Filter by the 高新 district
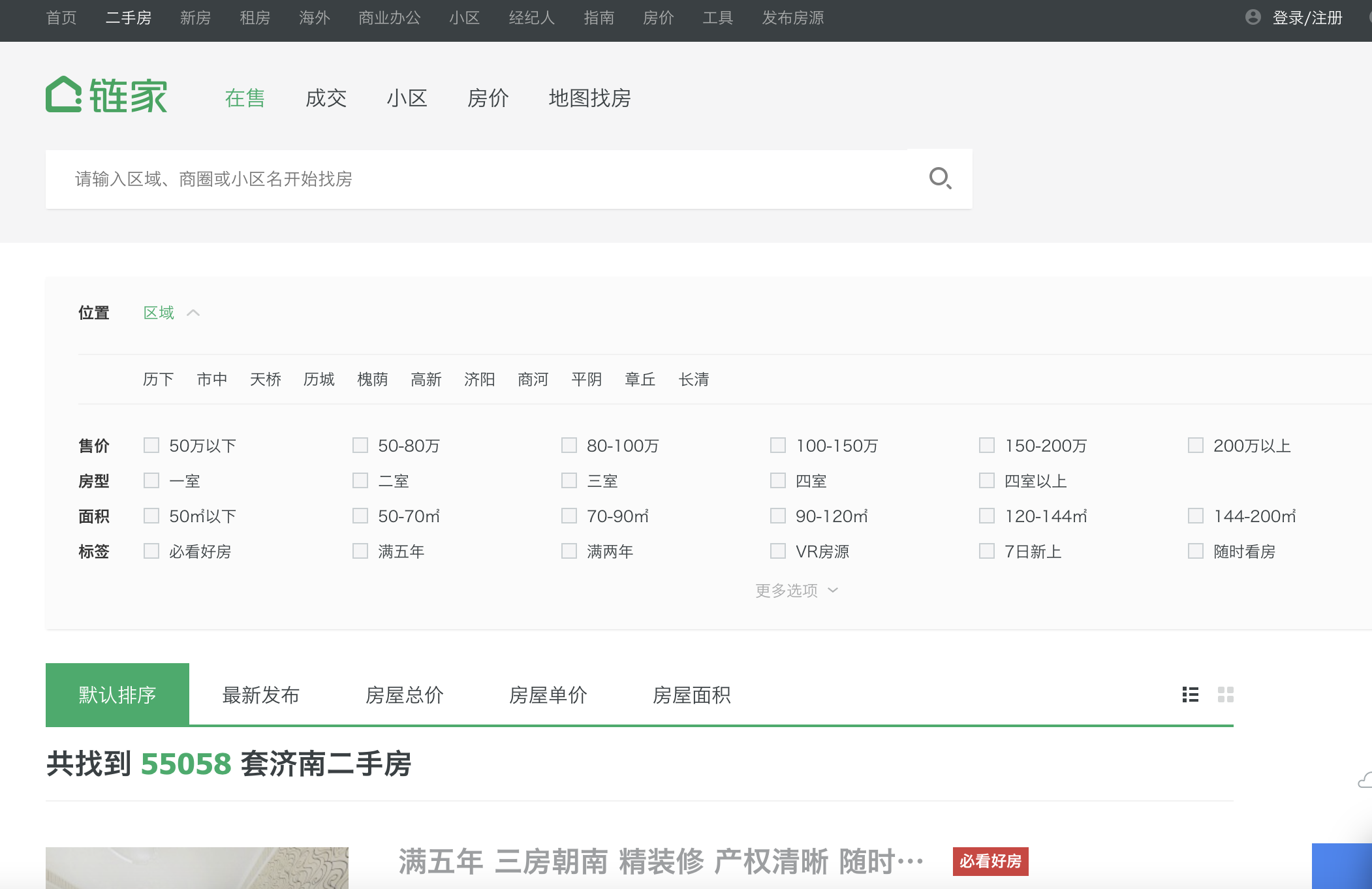 point(426,379)
